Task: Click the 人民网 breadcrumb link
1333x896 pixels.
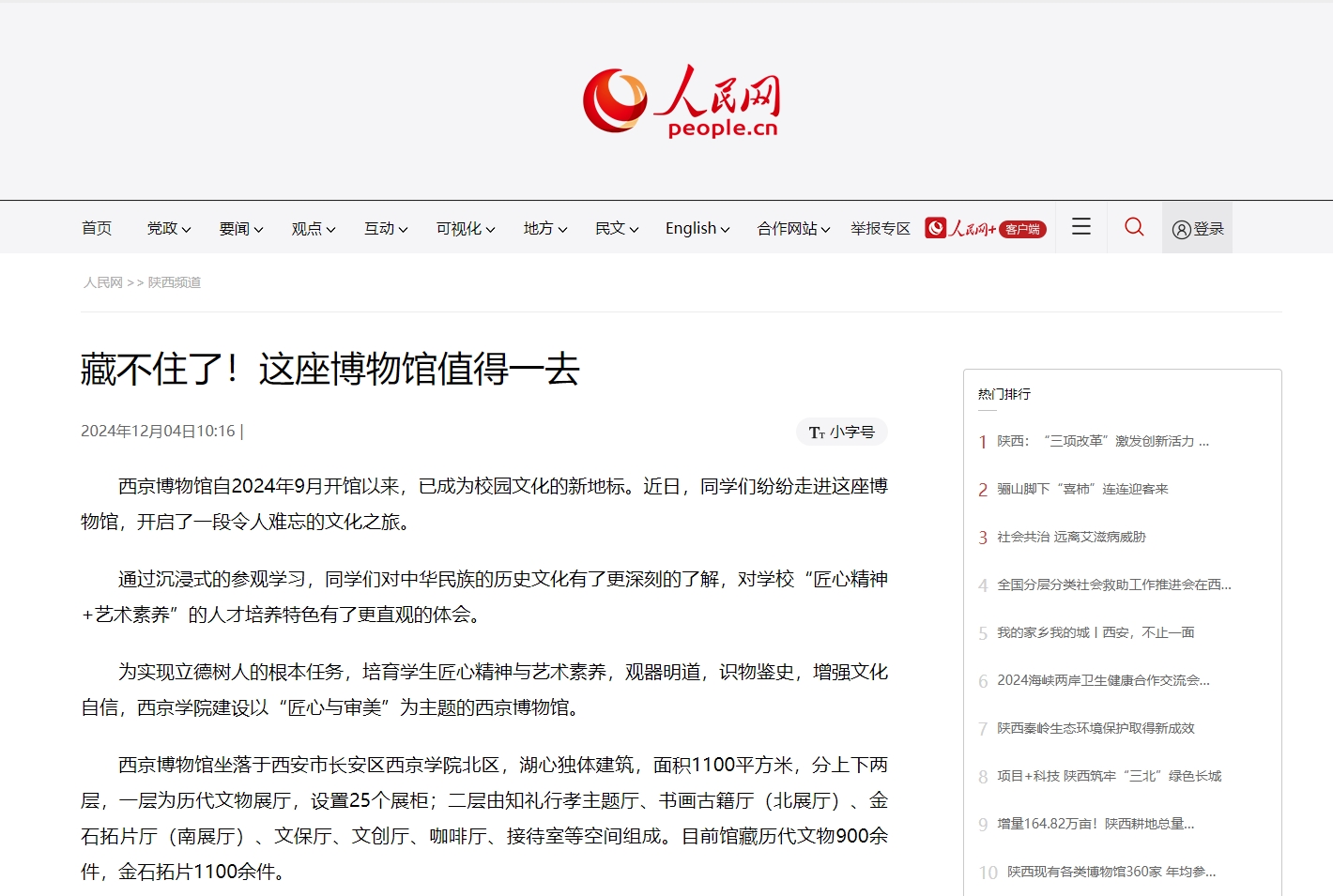Action: pos(103,282)
